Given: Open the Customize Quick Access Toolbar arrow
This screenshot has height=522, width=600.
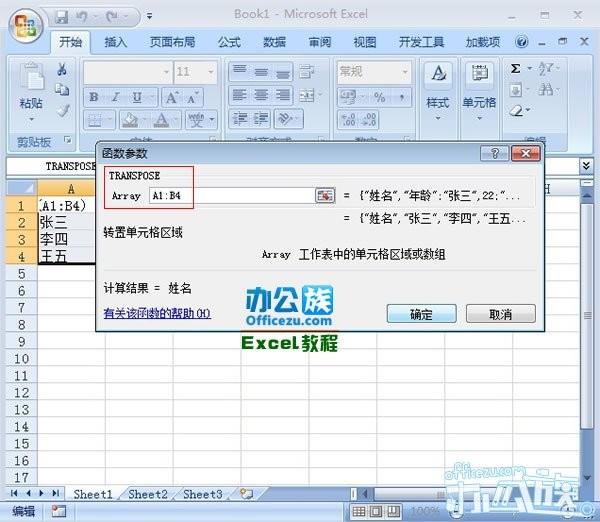Looking at the screenshot, I should point(150,16).
